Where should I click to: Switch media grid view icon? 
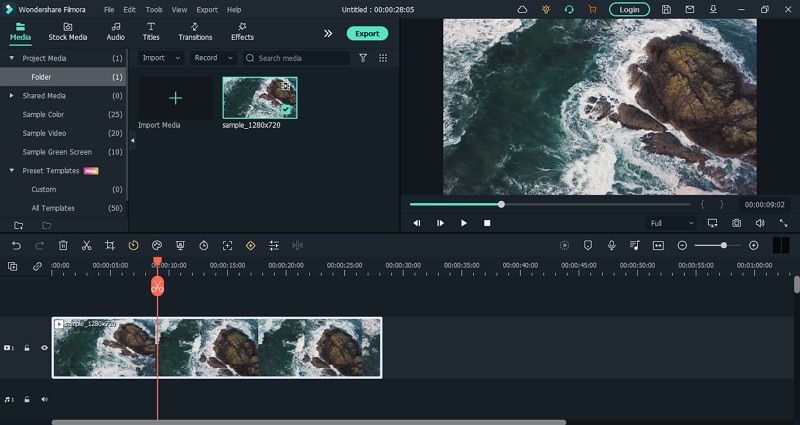(x=383, y=58)
